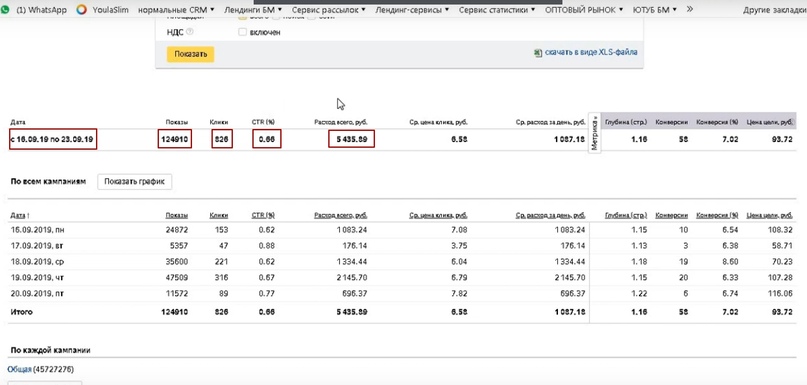The height and width of the screenshot is (385, 807).
Task: Sort daily table by Ср. расход за день
Action: (550, 215)
